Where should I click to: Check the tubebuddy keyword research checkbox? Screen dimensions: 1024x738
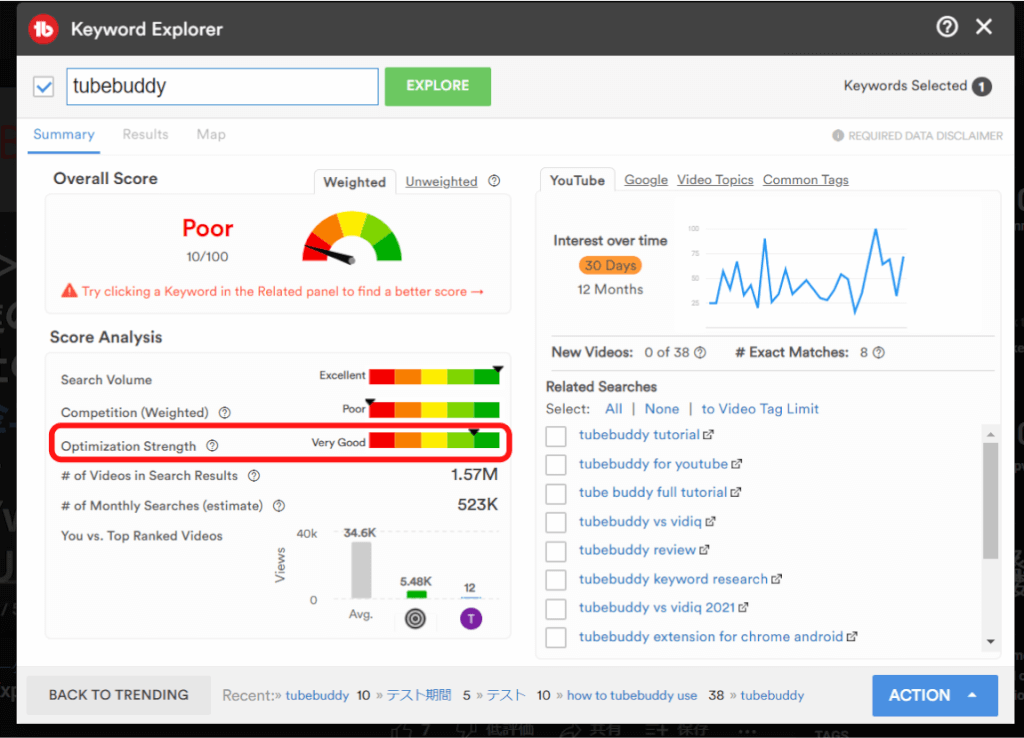click(x=556, y=579)
